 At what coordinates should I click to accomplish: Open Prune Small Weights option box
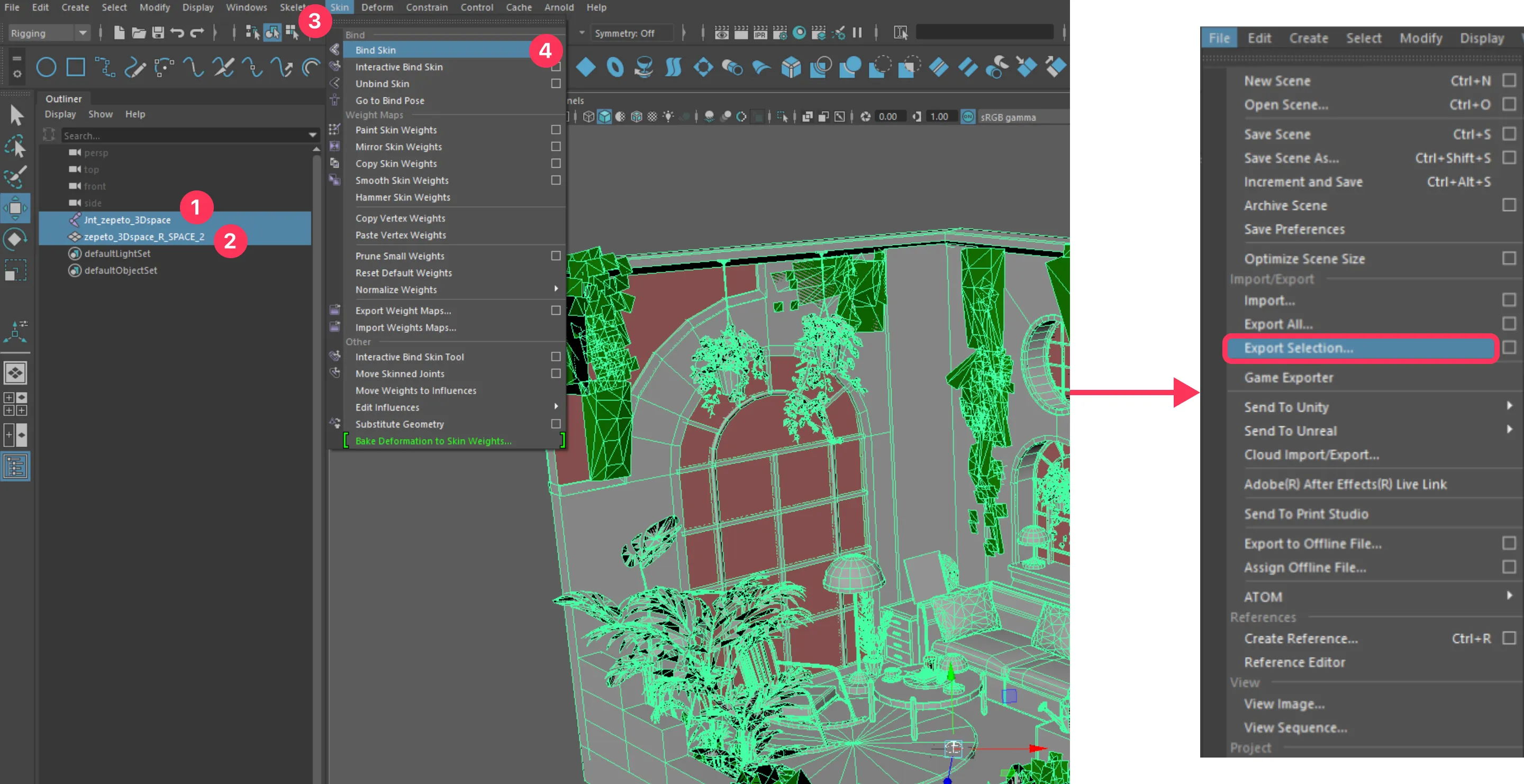(x=556, y=256)
